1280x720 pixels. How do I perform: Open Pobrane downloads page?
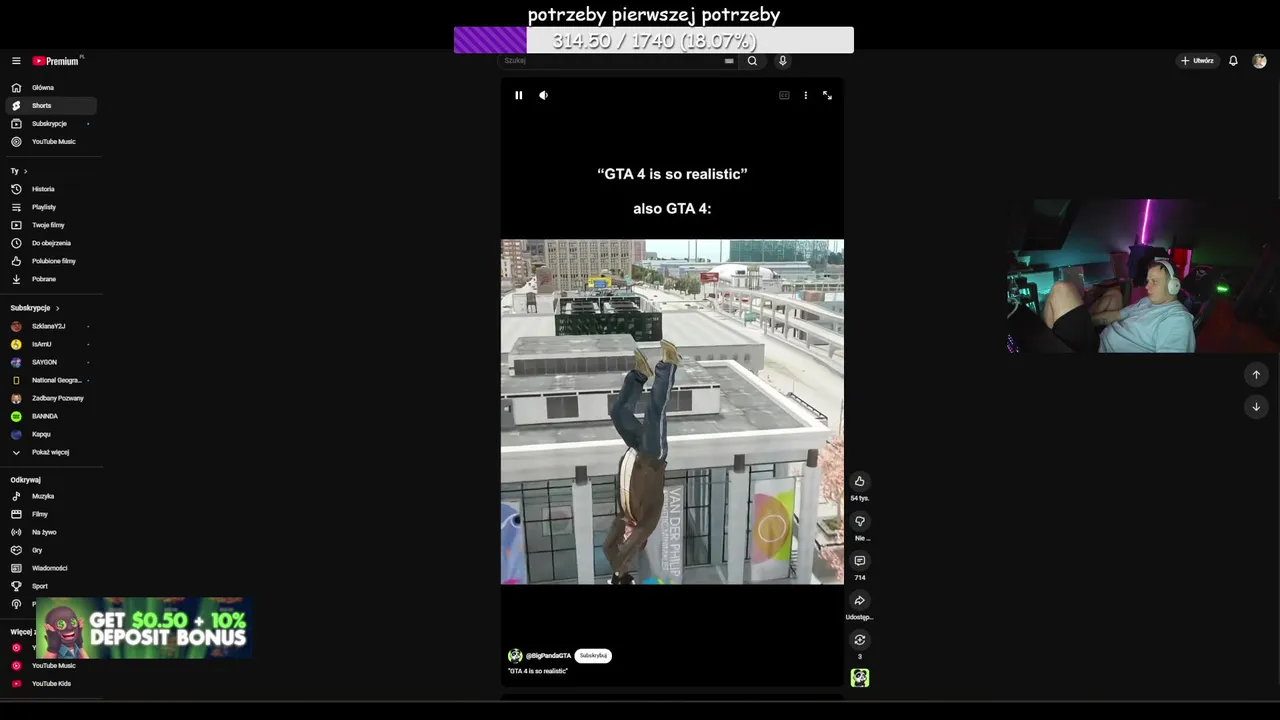tap(51, 279)
